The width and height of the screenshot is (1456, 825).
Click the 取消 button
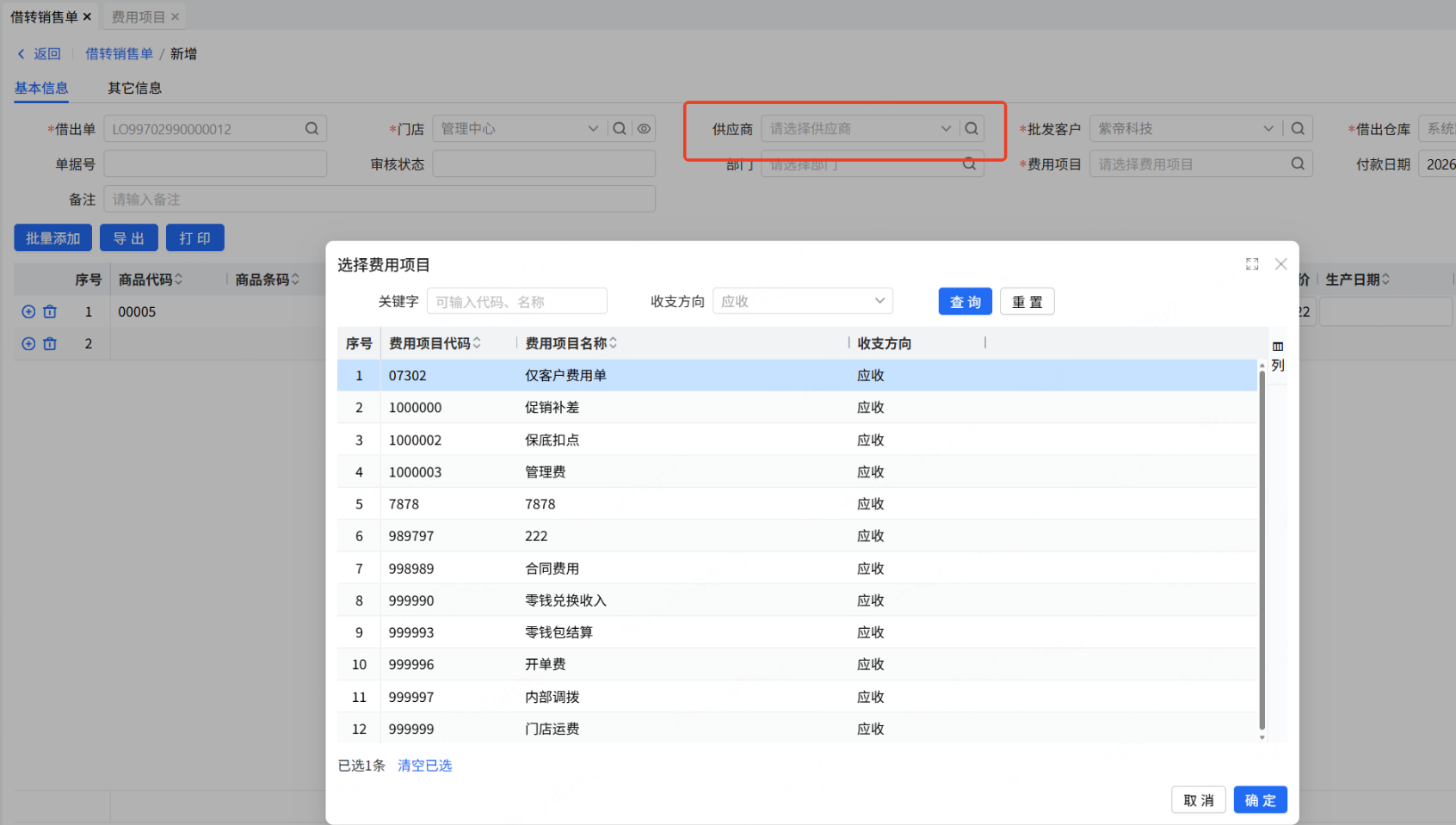click(1199, 800)
